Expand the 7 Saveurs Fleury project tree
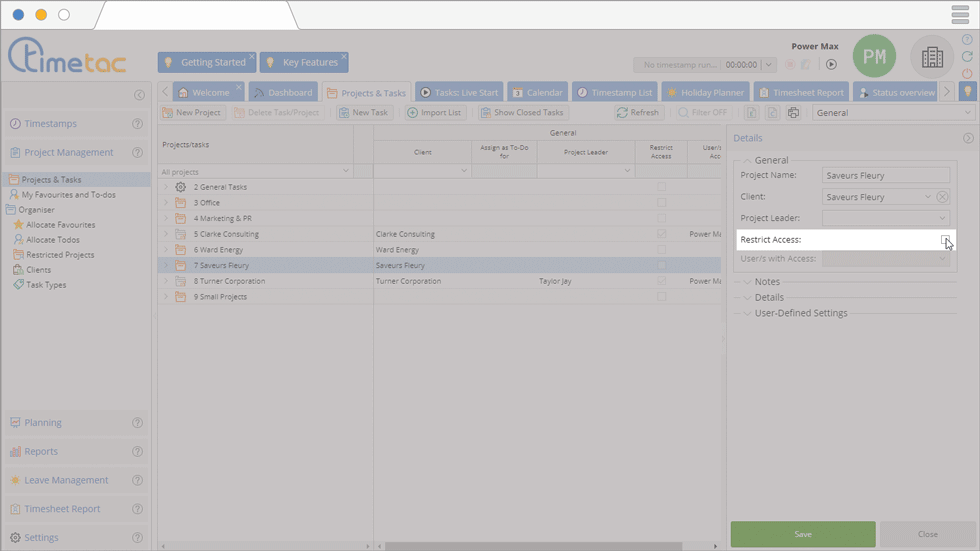This screenshot has height=551, width=980. [166, 266]
